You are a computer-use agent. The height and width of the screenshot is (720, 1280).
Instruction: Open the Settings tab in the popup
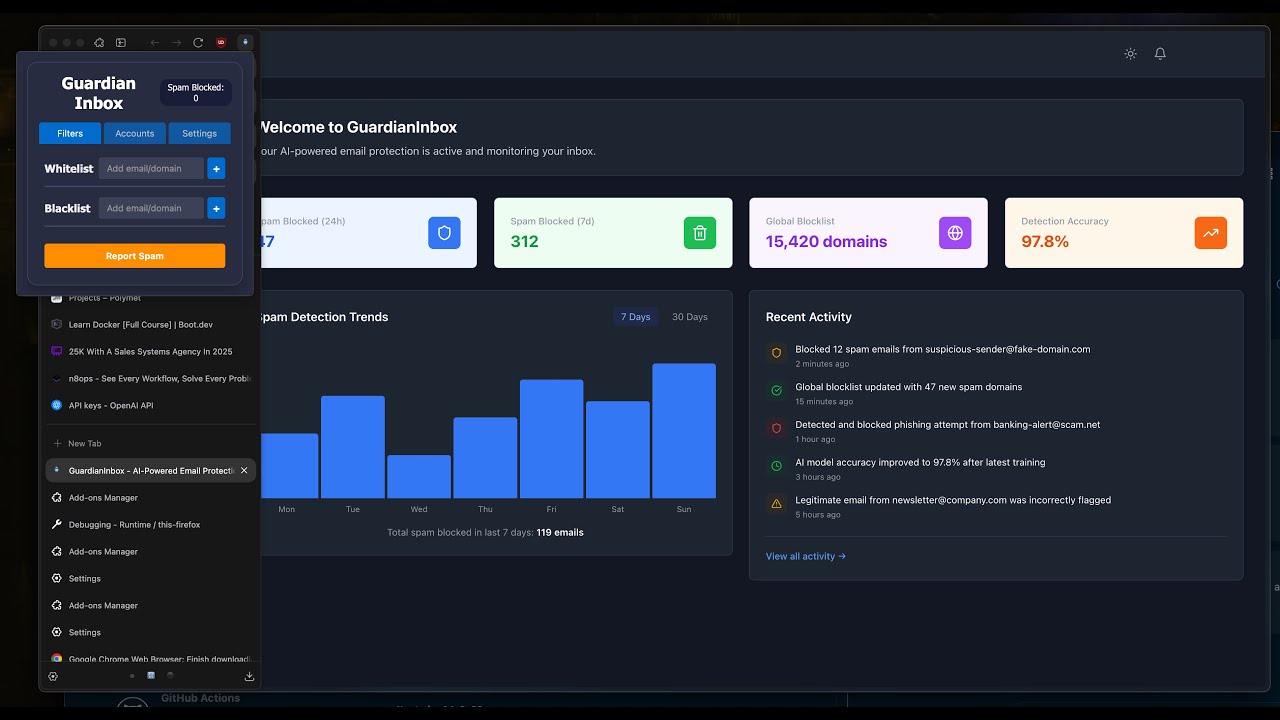[x=200, y=133]
